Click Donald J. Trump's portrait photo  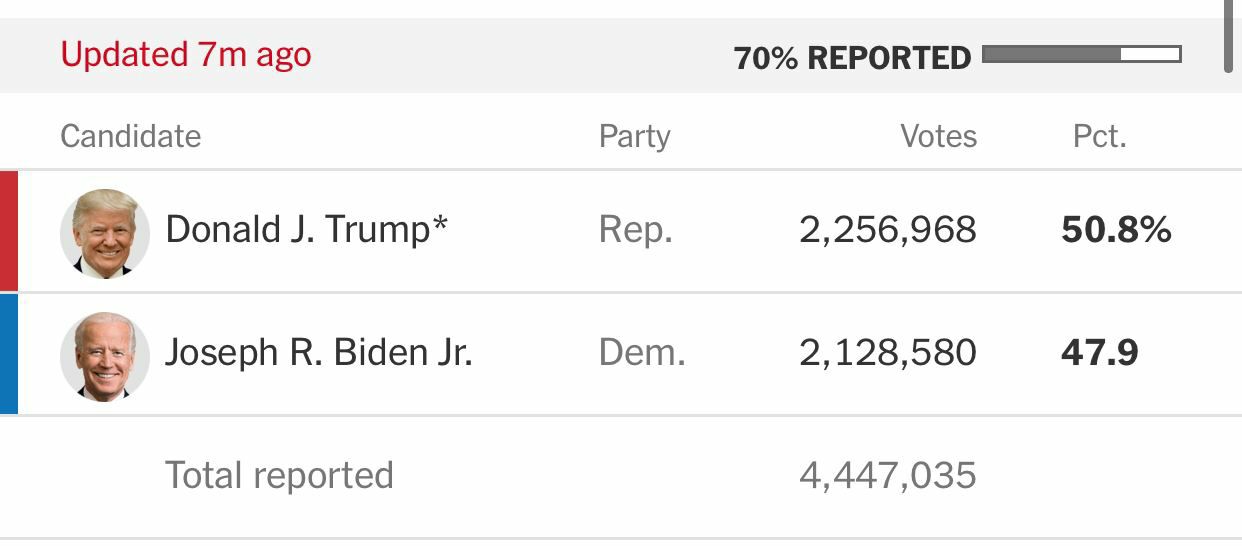pos(105,233)
